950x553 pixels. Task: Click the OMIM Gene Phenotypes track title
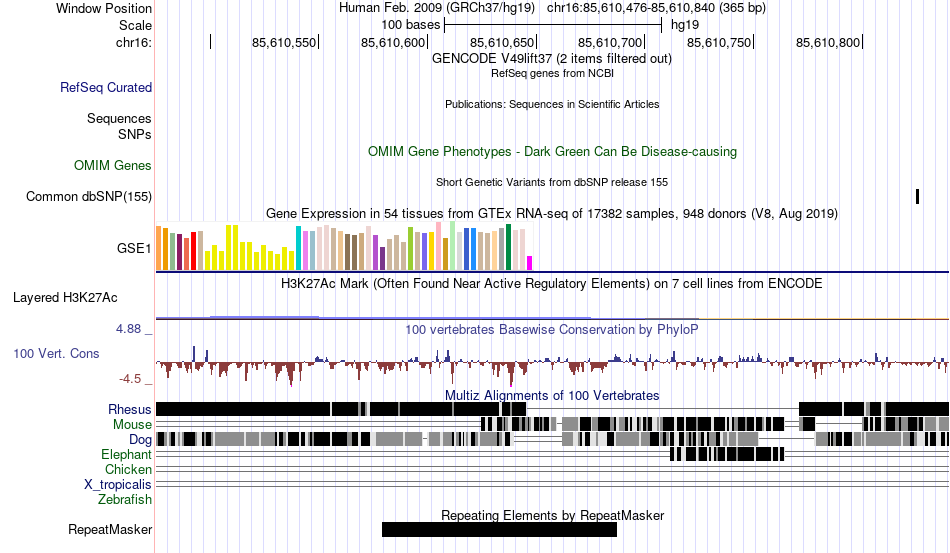[552, 151]
